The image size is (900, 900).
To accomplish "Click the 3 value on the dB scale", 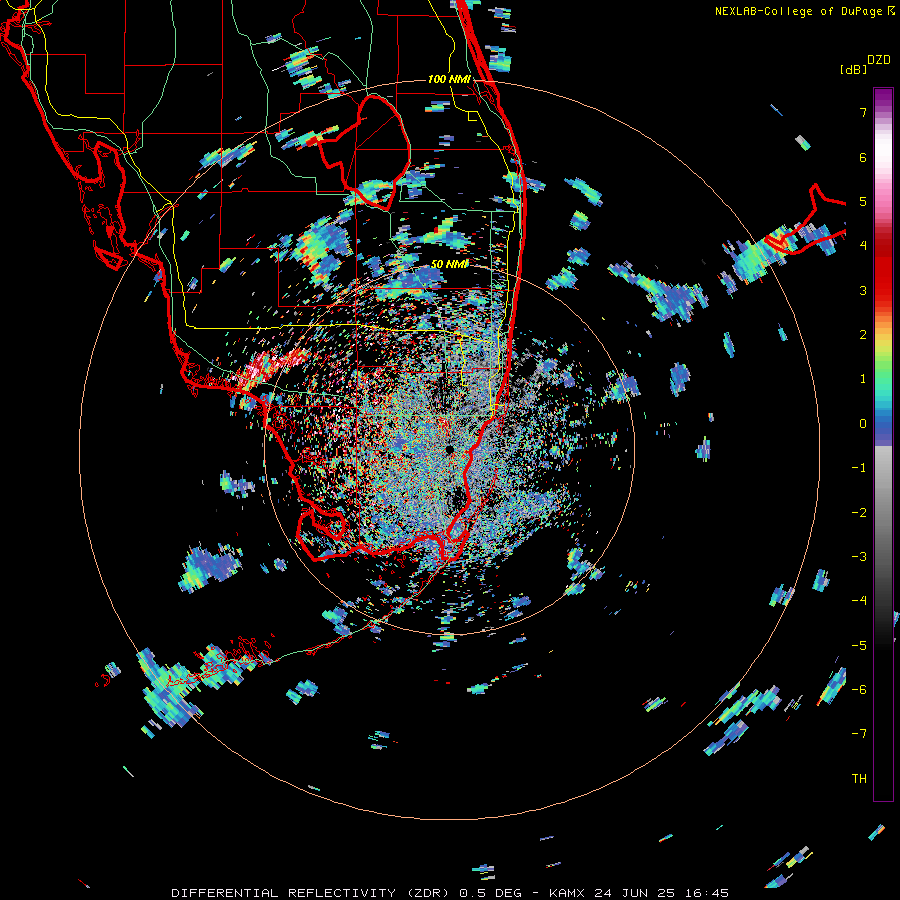I will tap(863, 290).
